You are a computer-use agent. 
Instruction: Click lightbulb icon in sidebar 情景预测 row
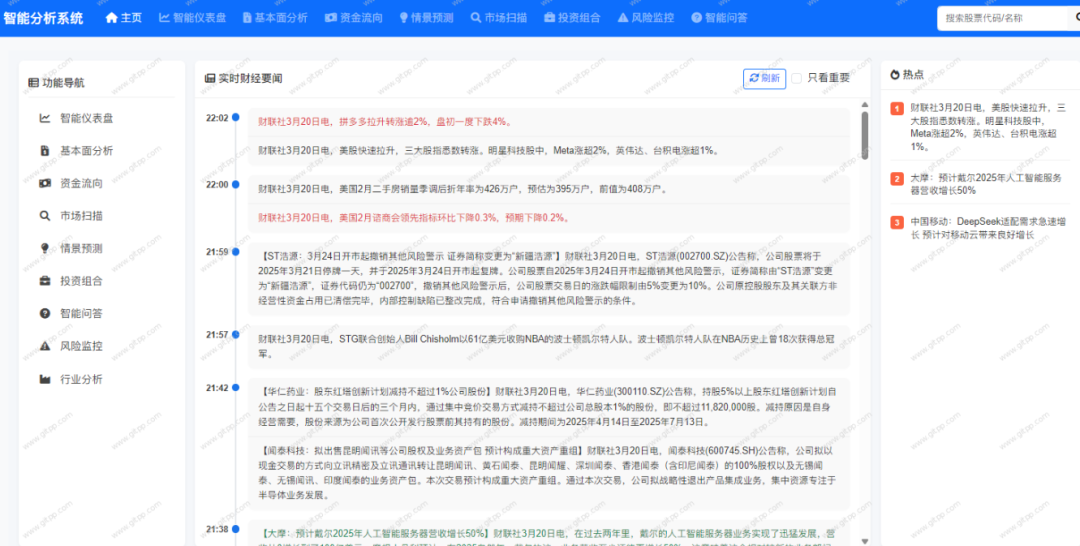45,249
